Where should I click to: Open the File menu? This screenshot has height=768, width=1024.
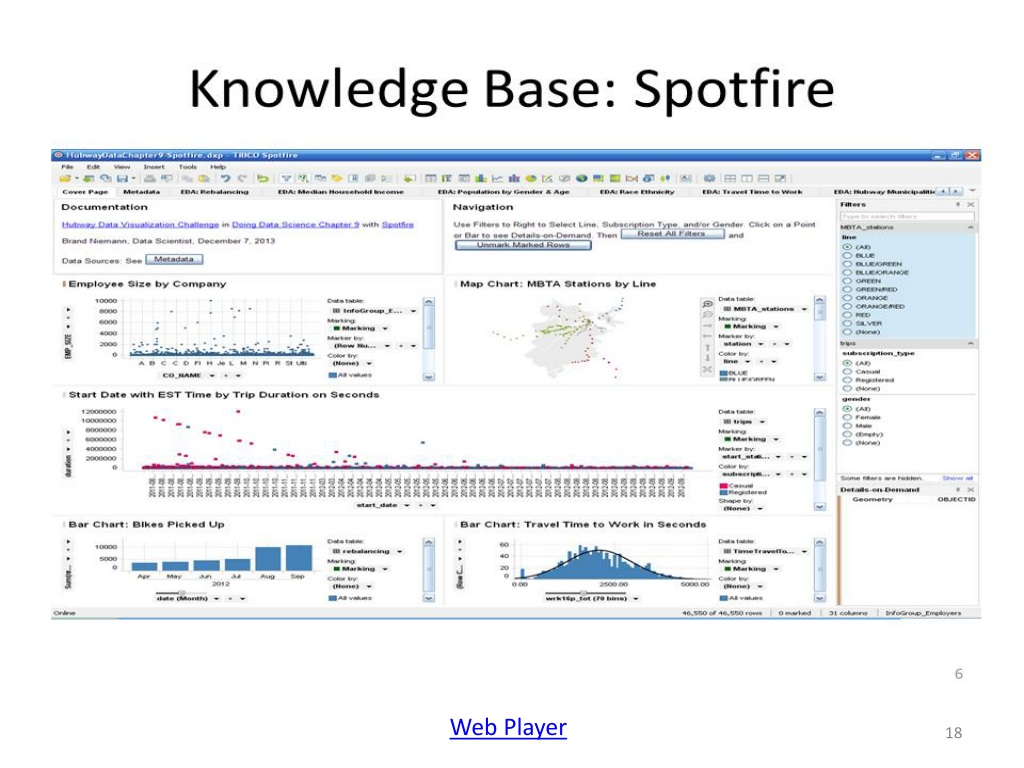point(67,167)
